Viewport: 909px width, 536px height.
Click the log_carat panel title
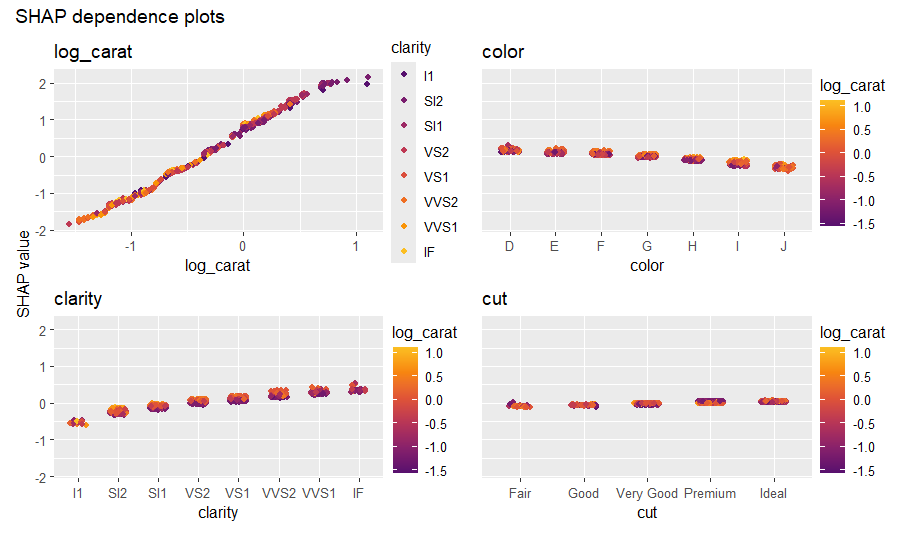[93, 52]
